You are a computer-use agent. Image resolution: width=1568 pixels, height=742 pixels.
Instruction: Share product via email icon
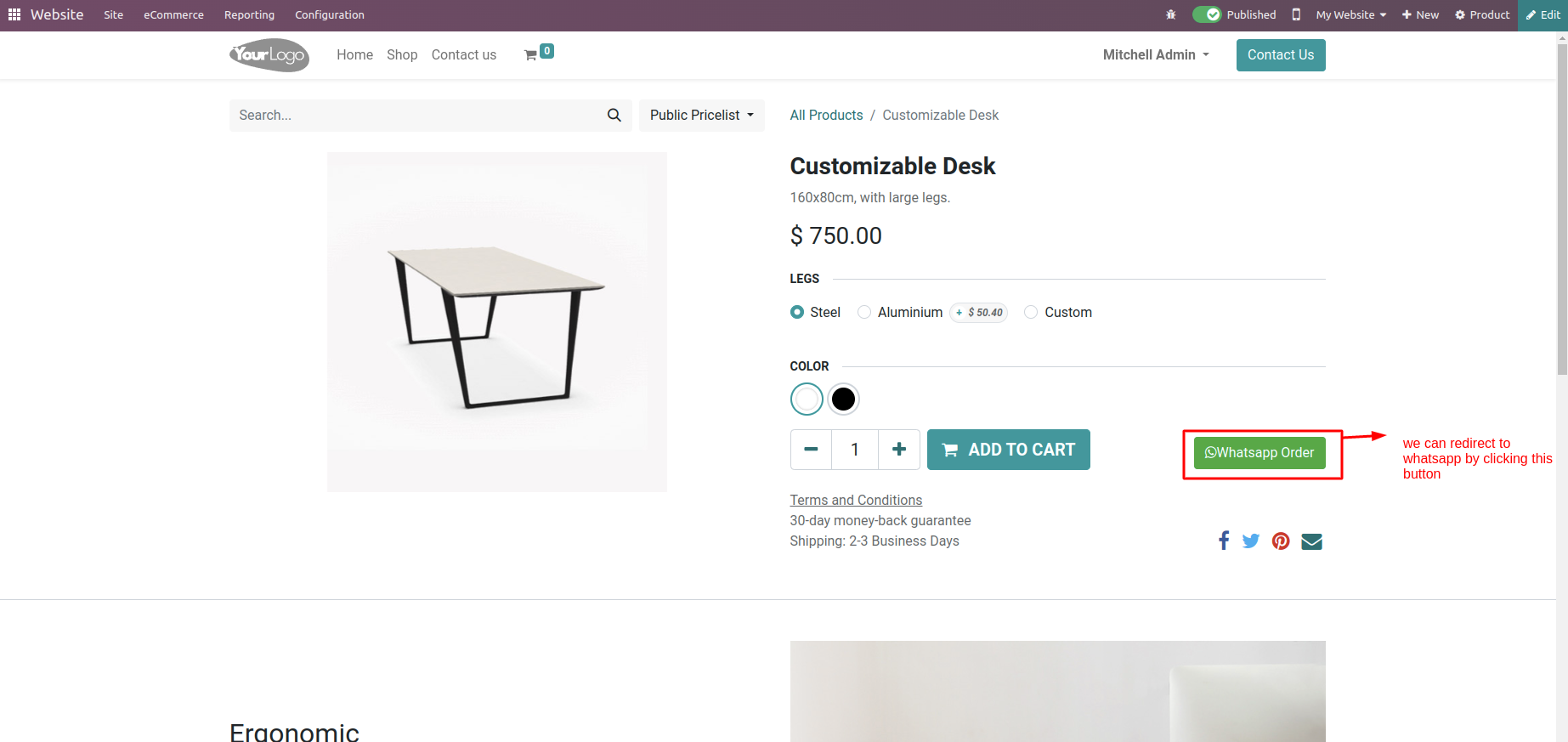1311,541
